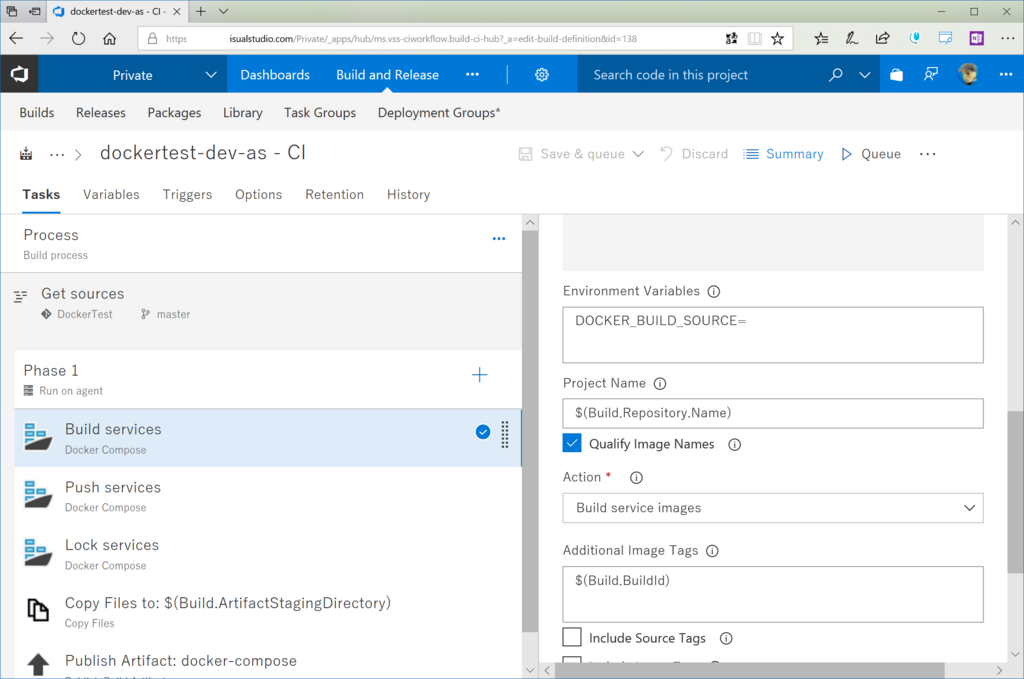Open the more actions ellipsis beside Queue
The height and width of the screenshot is (679, 1024).
pos(927,154)
